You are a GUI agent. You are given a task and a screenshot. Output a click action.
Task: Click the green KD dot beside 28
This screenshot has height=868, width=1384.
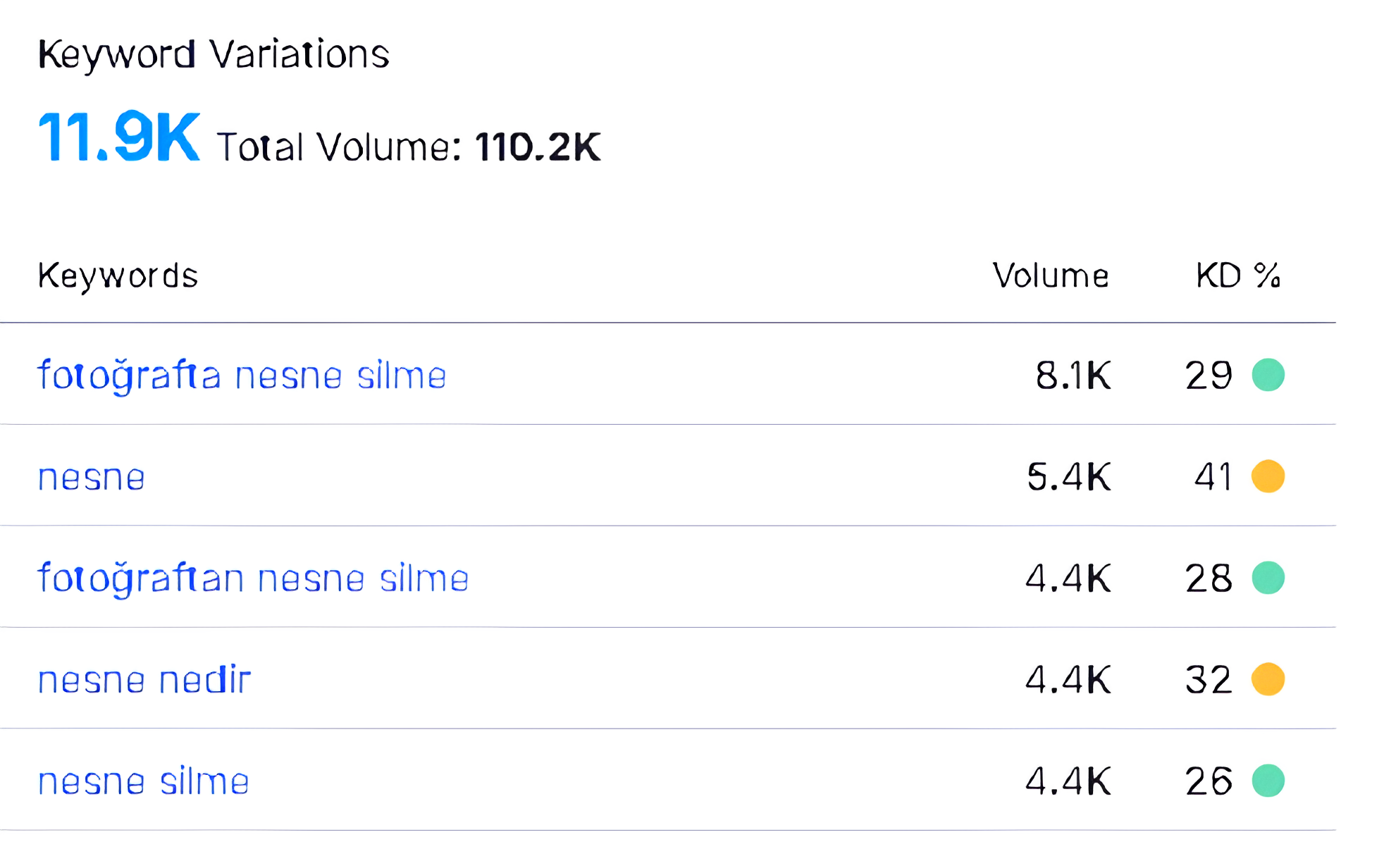(1268, 578)
